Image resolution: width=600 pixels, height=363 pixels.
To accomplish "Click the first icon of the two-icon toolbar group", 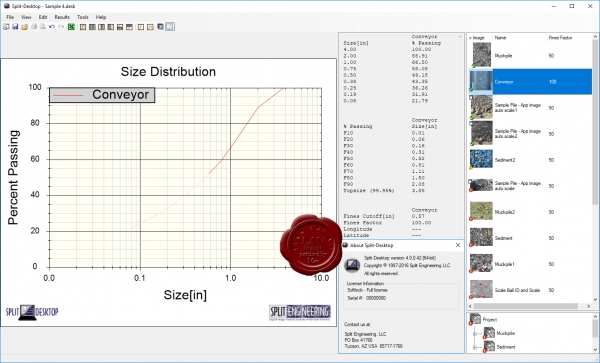I will point(141,27).
